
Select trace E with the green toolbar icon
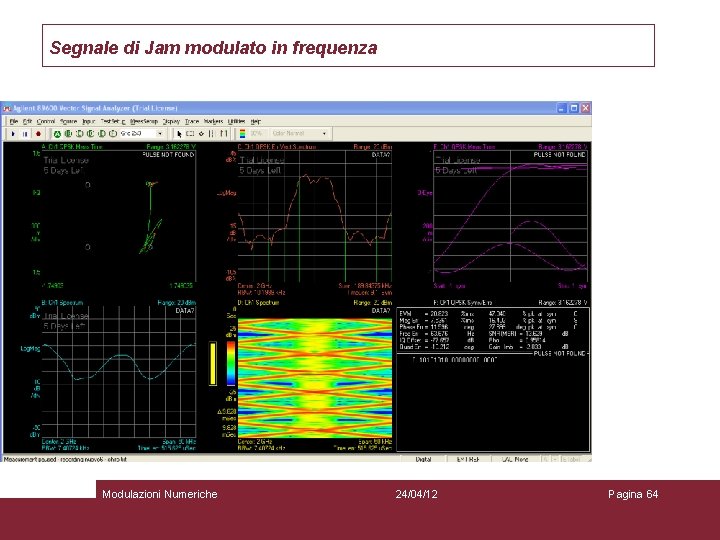click(101, 134)
